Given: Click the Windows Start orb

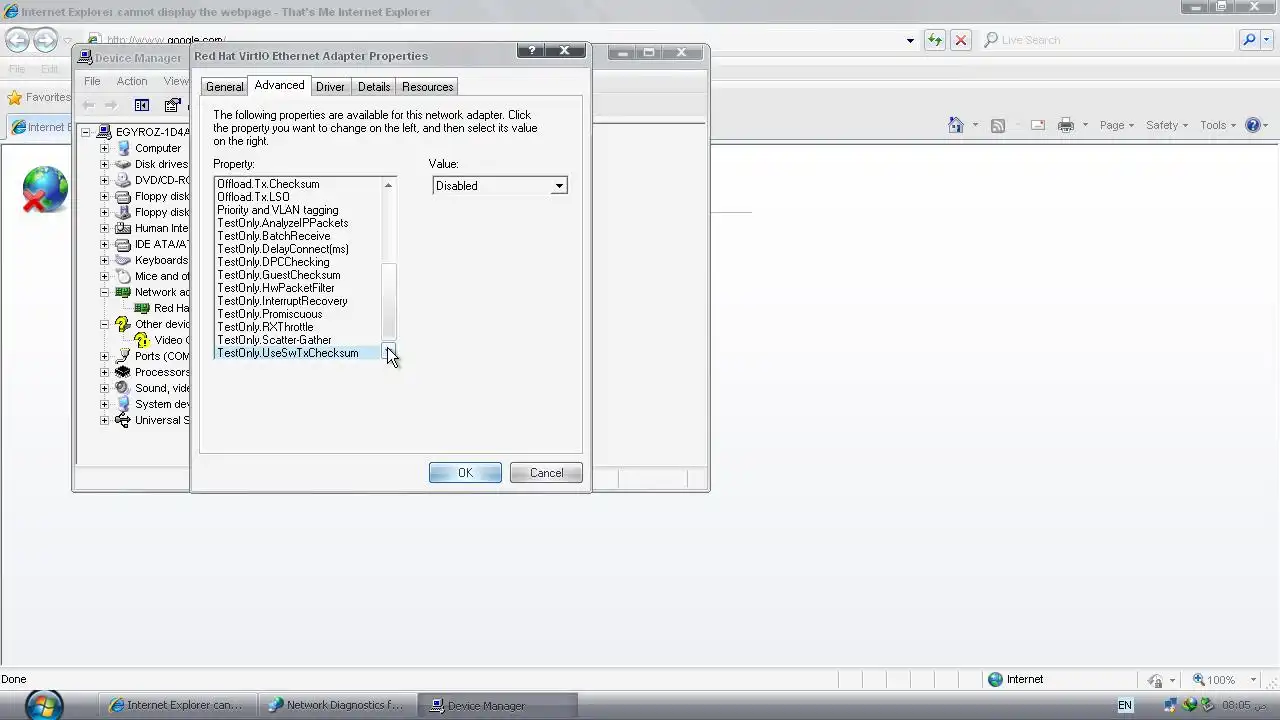Looking at the screenshot, I should pos(43,705).
